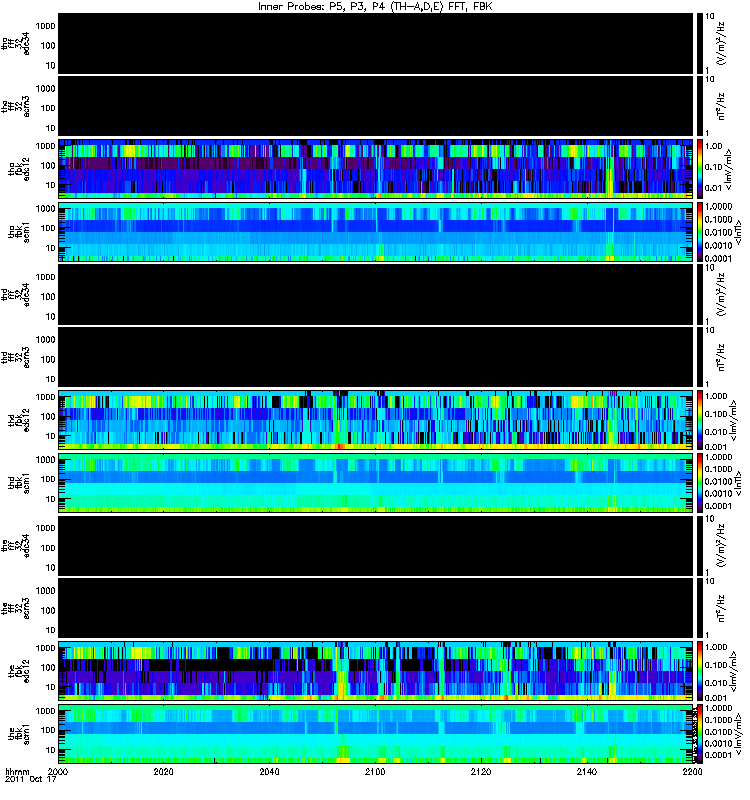This screenshot has width=750, height=800.
Task: Click the "the fbk scm1" y-axis title
Action: pyautogui.click(x=19, y=735)
